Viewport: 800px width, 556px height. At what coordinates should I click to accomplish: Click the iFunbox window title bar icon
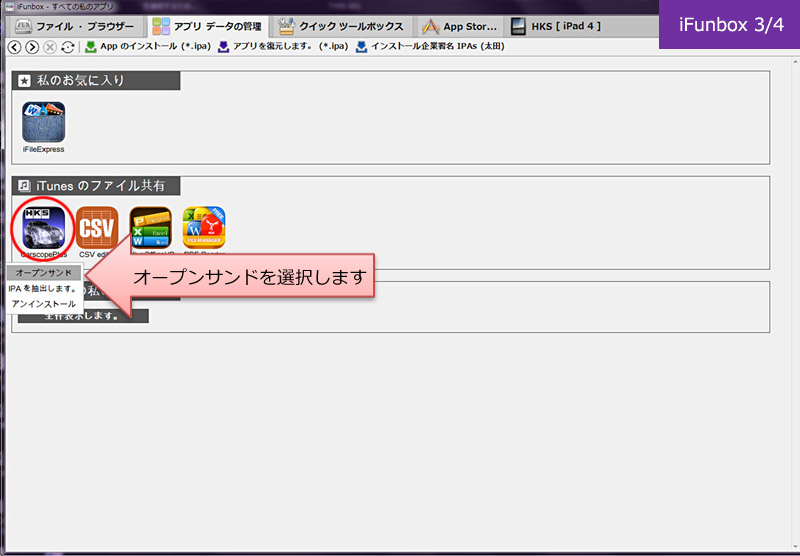(x=10, y=7)
